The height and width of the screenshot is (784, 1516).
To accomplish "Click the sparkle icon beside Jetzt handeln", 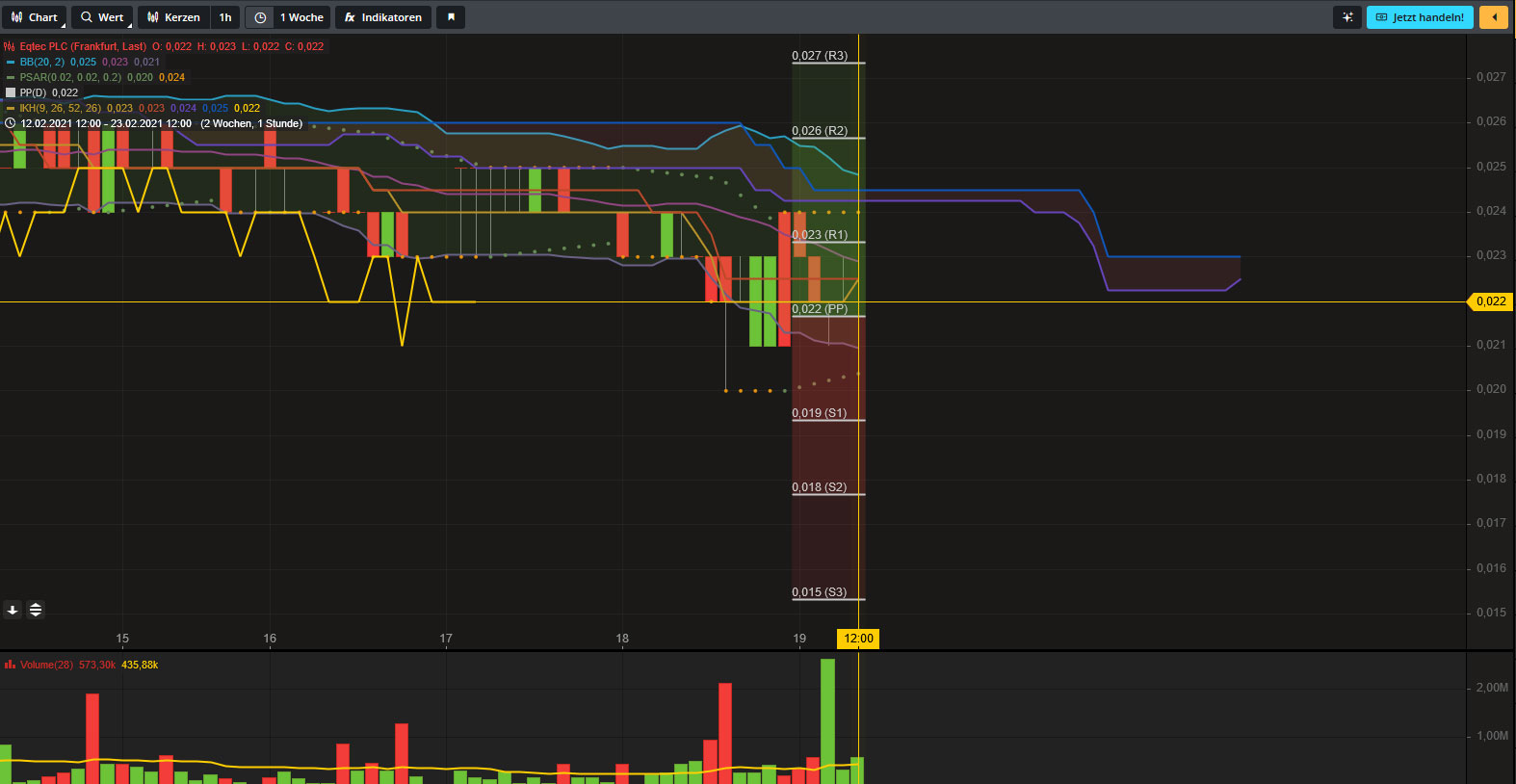I will (x=1346, y=17).
